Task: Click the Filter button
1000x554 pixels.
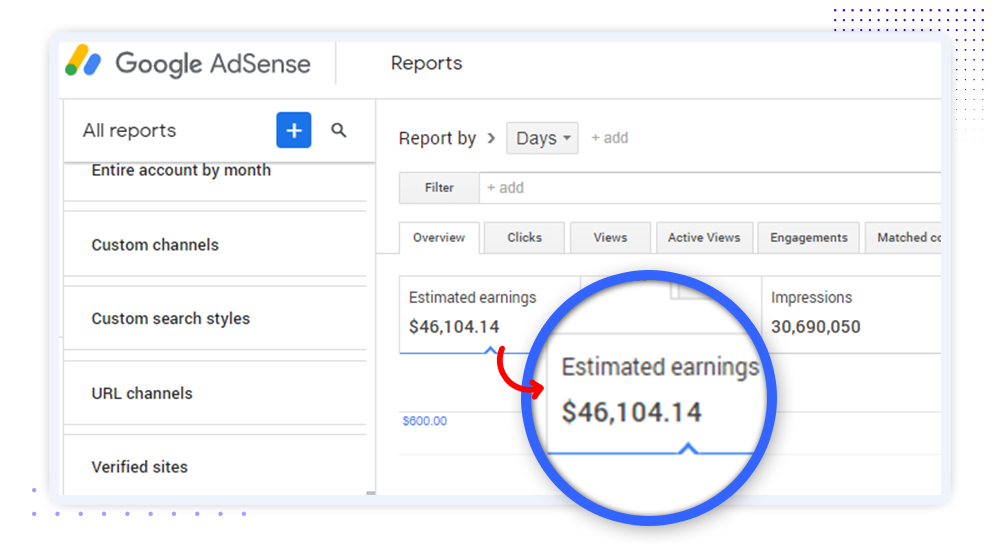Action: [439, 187]
